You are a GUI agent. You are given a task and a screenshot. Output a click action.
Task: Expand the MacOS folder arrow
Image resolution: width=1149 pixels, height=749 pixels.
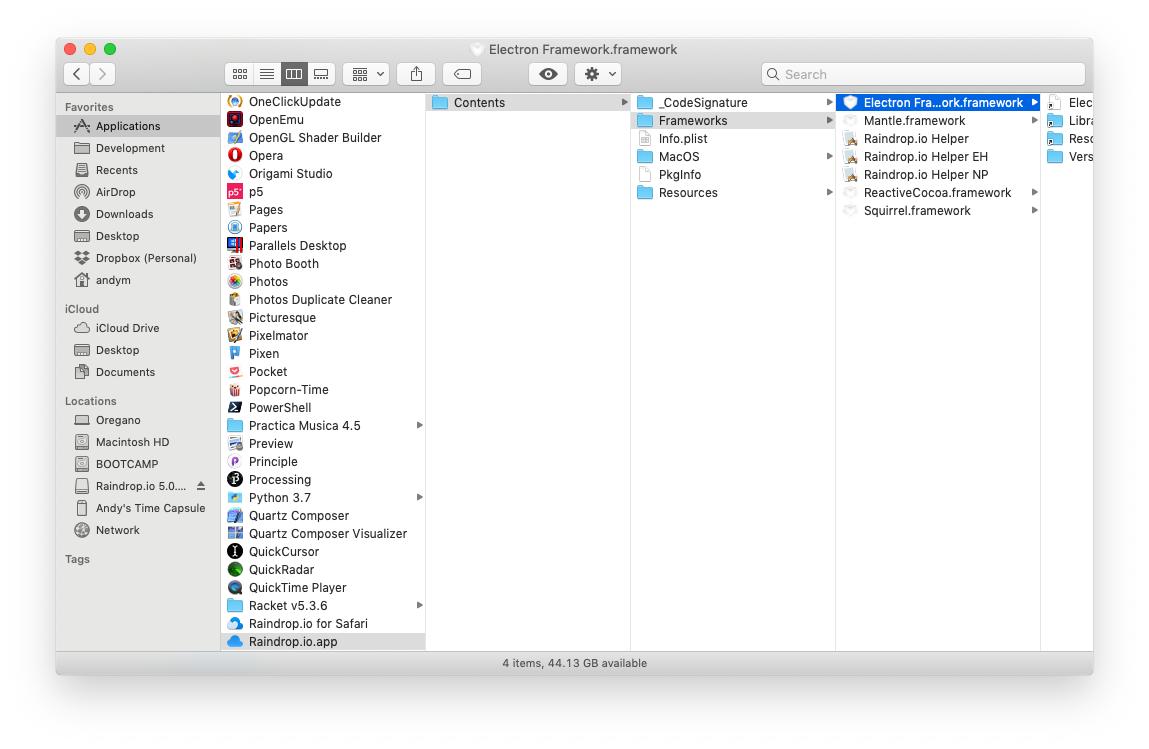tap(830, 156)
